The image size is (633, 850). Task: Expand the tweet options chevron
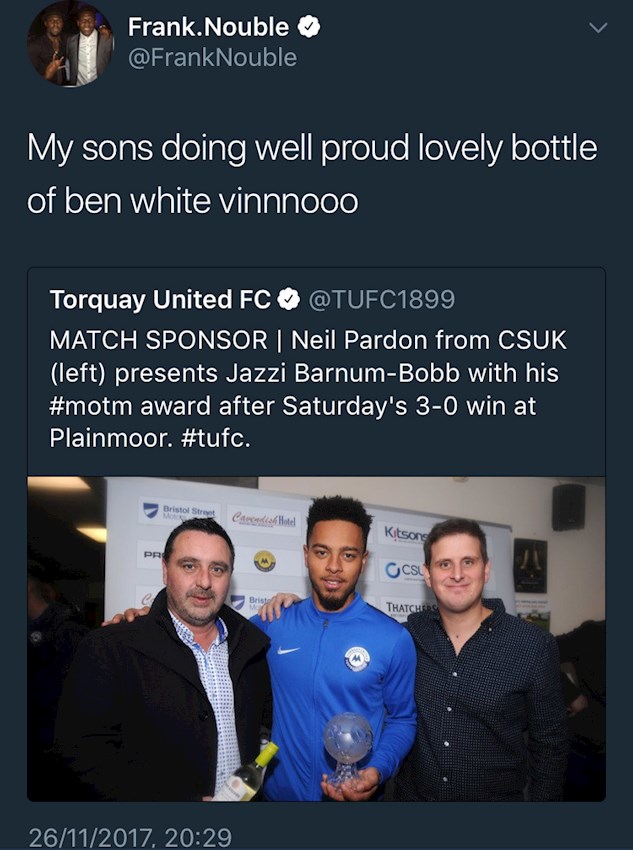tap(598, 28)
